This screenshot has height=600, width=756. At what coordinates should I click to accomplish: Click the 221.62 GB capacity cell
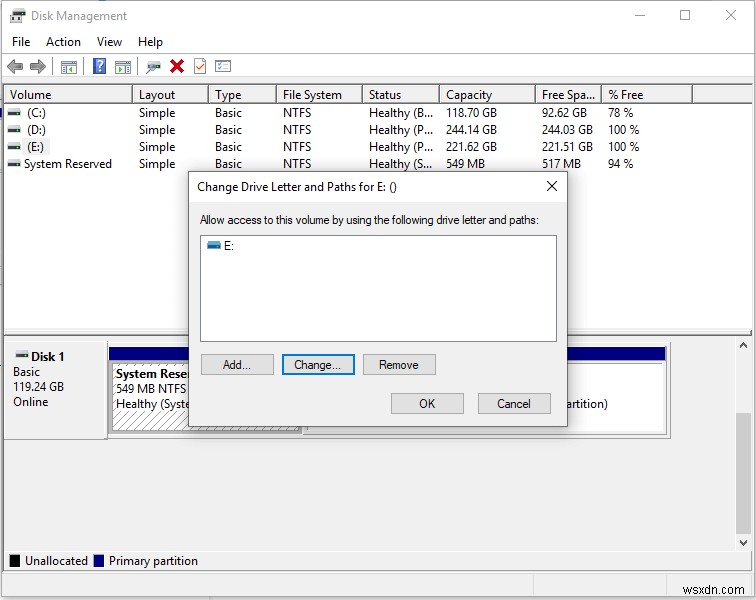471,147
